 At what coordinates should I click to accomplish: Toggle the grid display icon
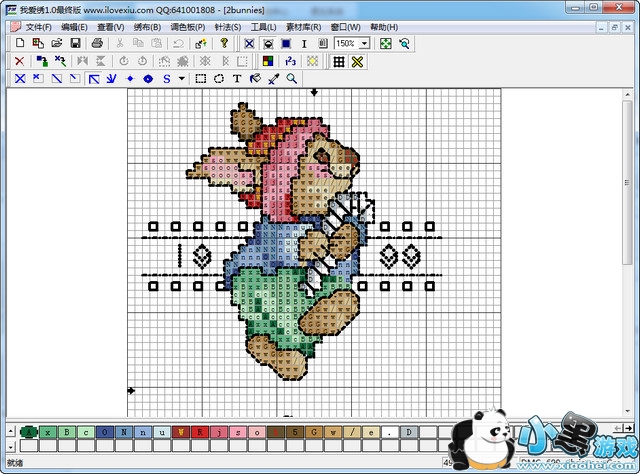[x=339, y=62]
